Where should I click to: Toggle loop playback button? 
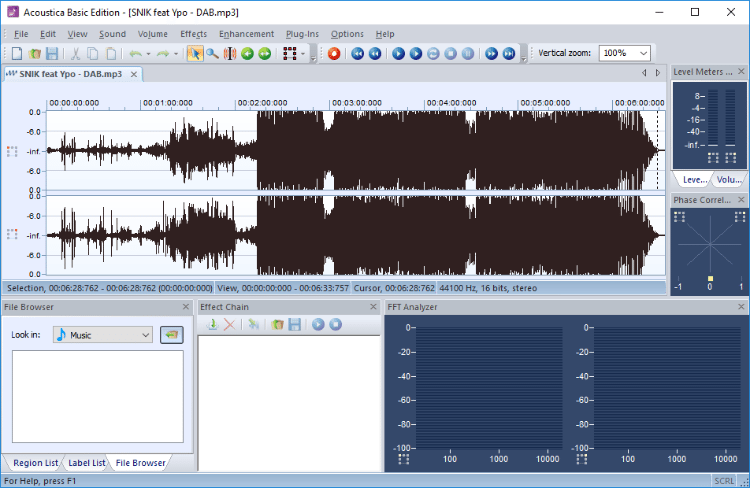click(433, 53)
